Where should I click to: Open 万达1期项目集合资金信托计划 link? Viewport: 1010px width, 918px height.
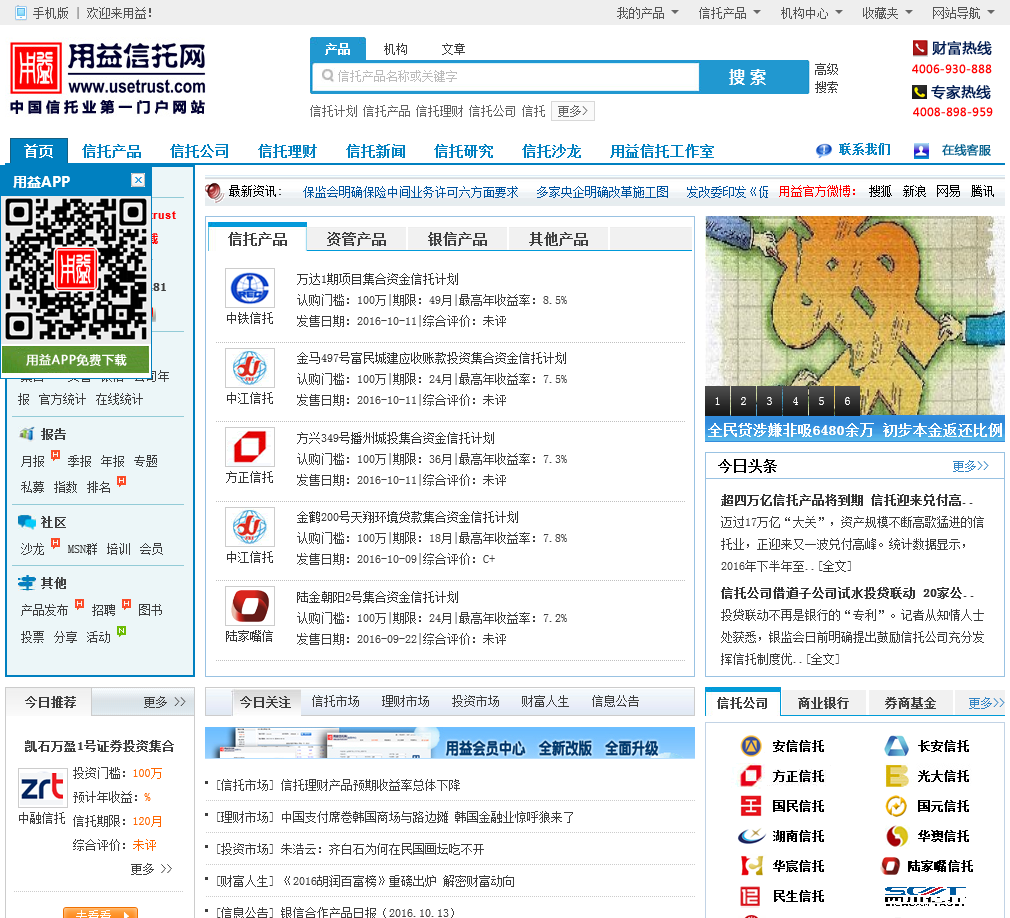coord(377,279)
